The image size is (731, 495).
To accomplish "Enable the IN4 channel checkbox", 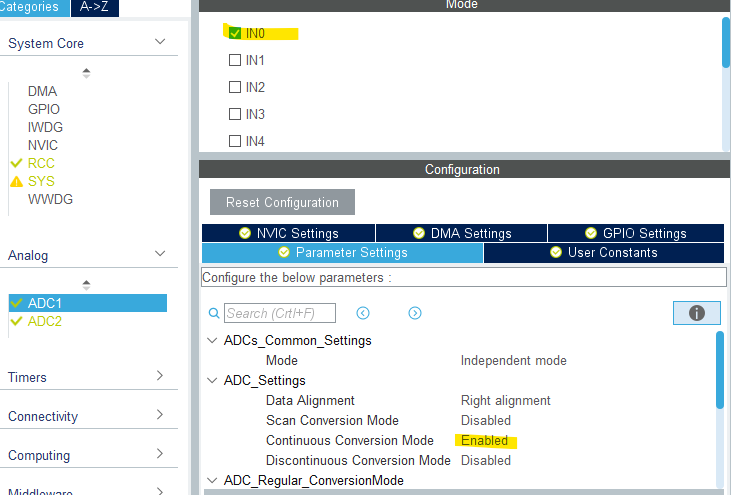I will (x=235, y=141).
